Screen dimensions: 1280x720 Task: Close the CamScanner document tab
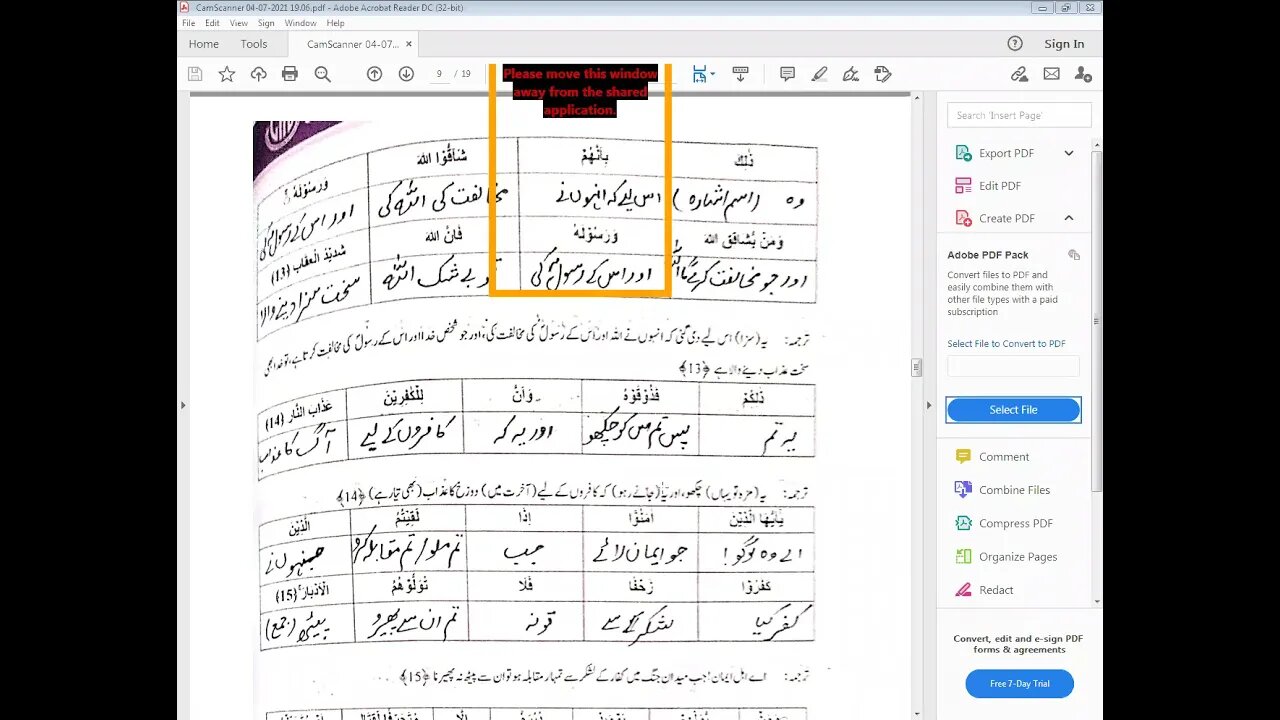[409, 44]
